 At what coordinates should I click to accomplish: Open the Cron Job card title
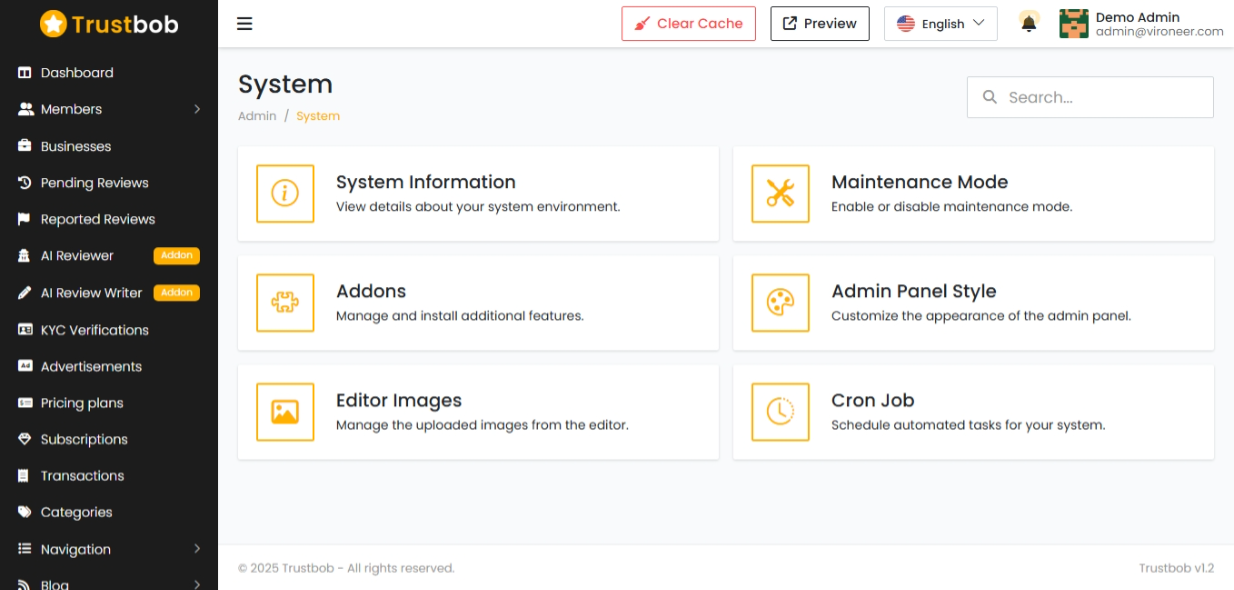tap(873, 400)
